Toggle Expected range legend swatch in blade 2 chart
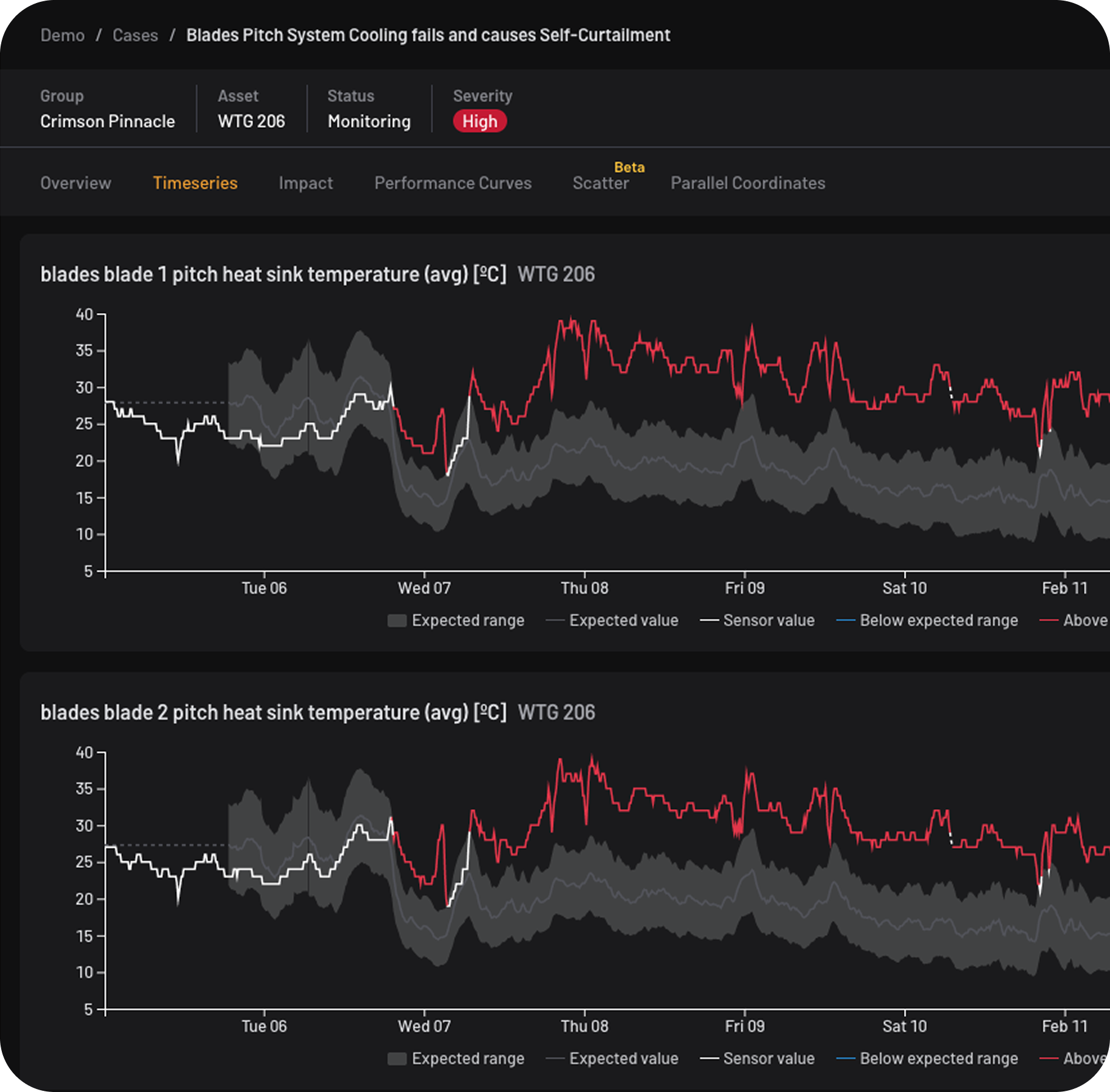 (397, 1058)
